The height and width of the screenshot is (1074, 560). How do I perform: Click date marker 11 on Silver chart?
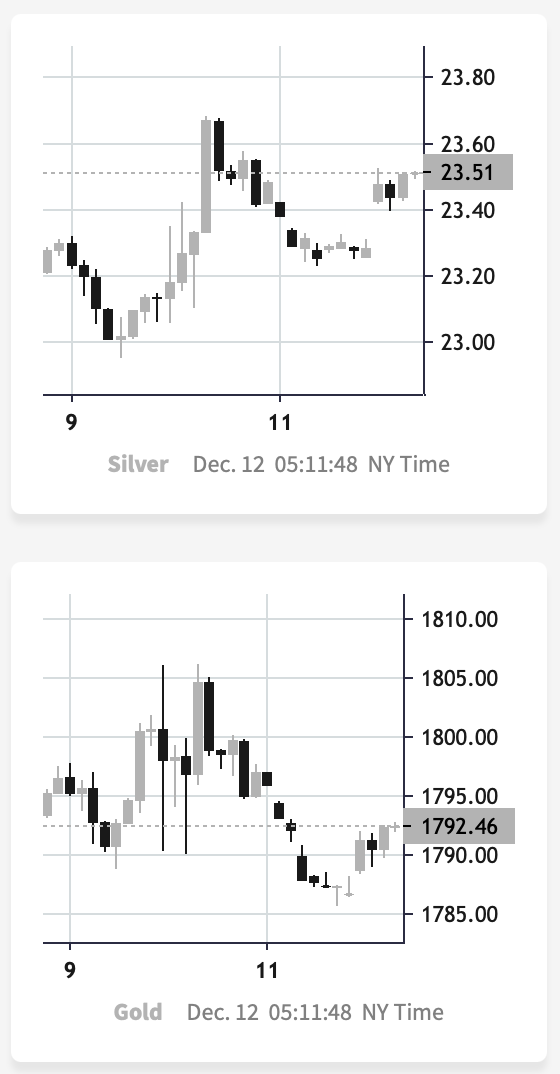(x=279, y=422)
